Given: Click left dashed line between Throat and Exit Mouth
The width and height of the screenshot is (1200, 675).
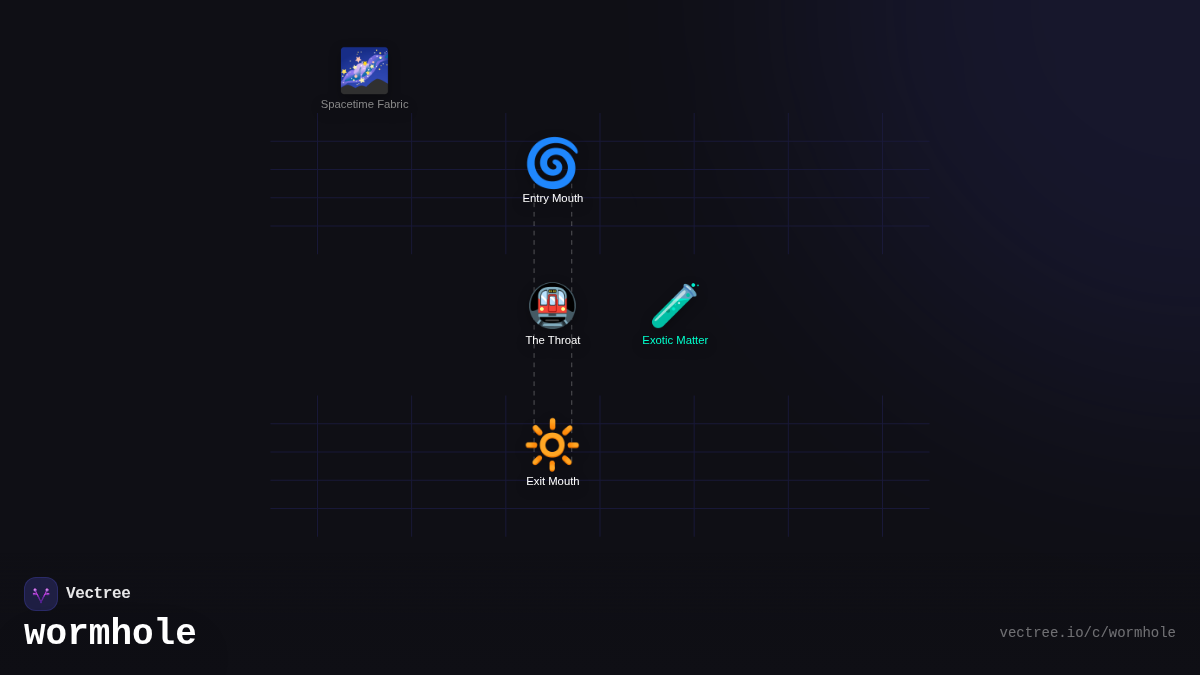Looking at the screenshot, I should point(534,385).
